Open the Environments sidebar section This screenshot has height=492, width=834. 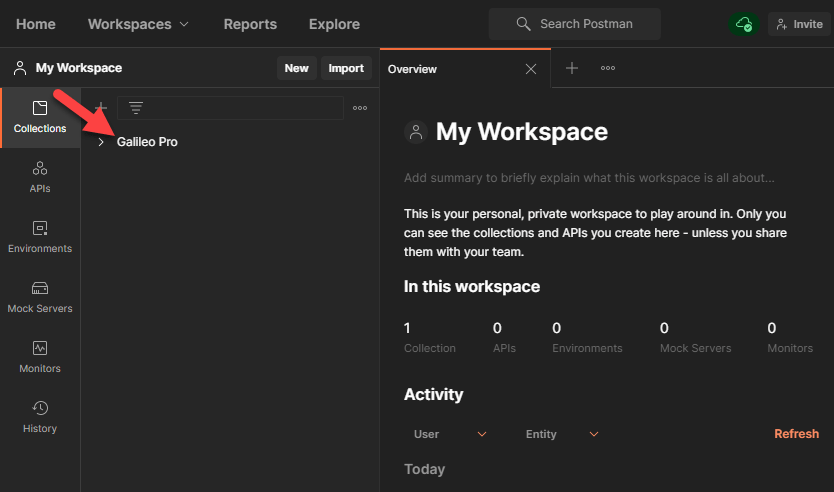coord(40,237)
